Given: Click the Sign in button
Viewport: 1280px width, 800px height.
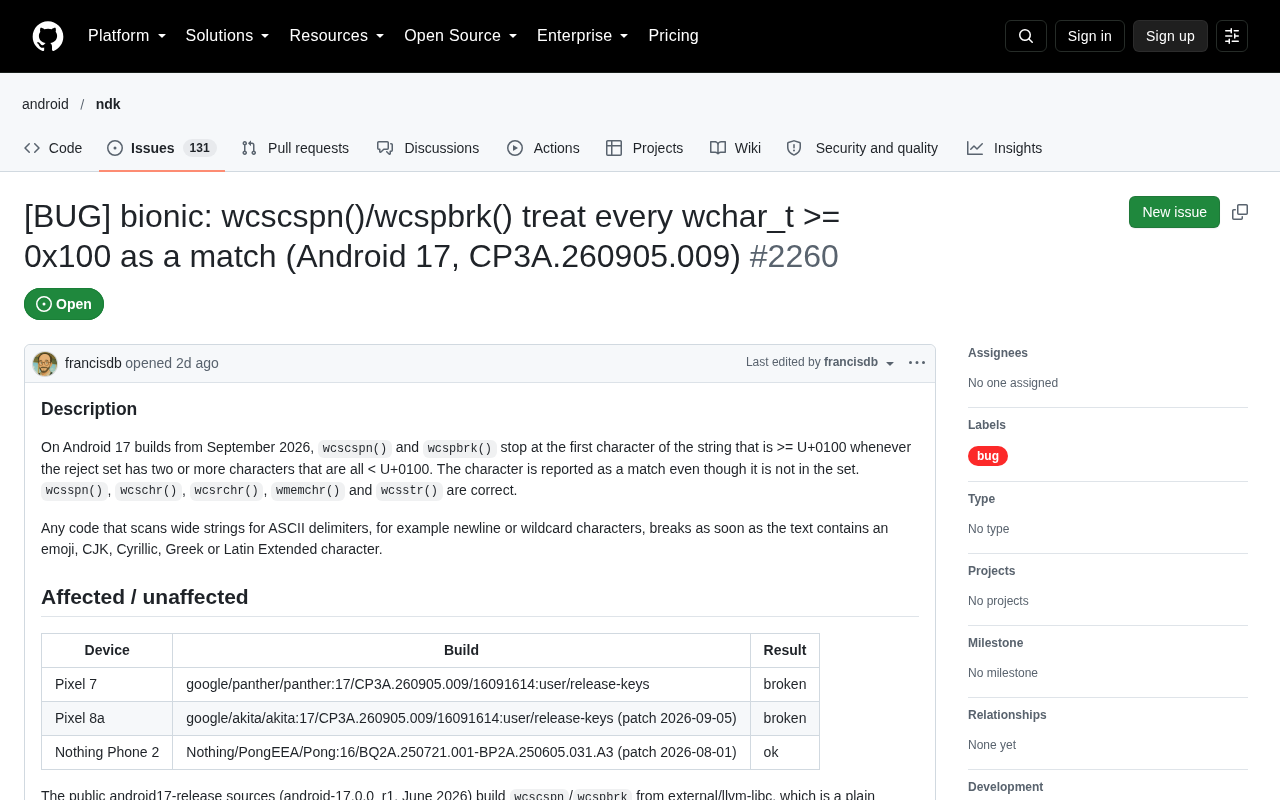Looking at the screenshot, I should pos(1090,36).
